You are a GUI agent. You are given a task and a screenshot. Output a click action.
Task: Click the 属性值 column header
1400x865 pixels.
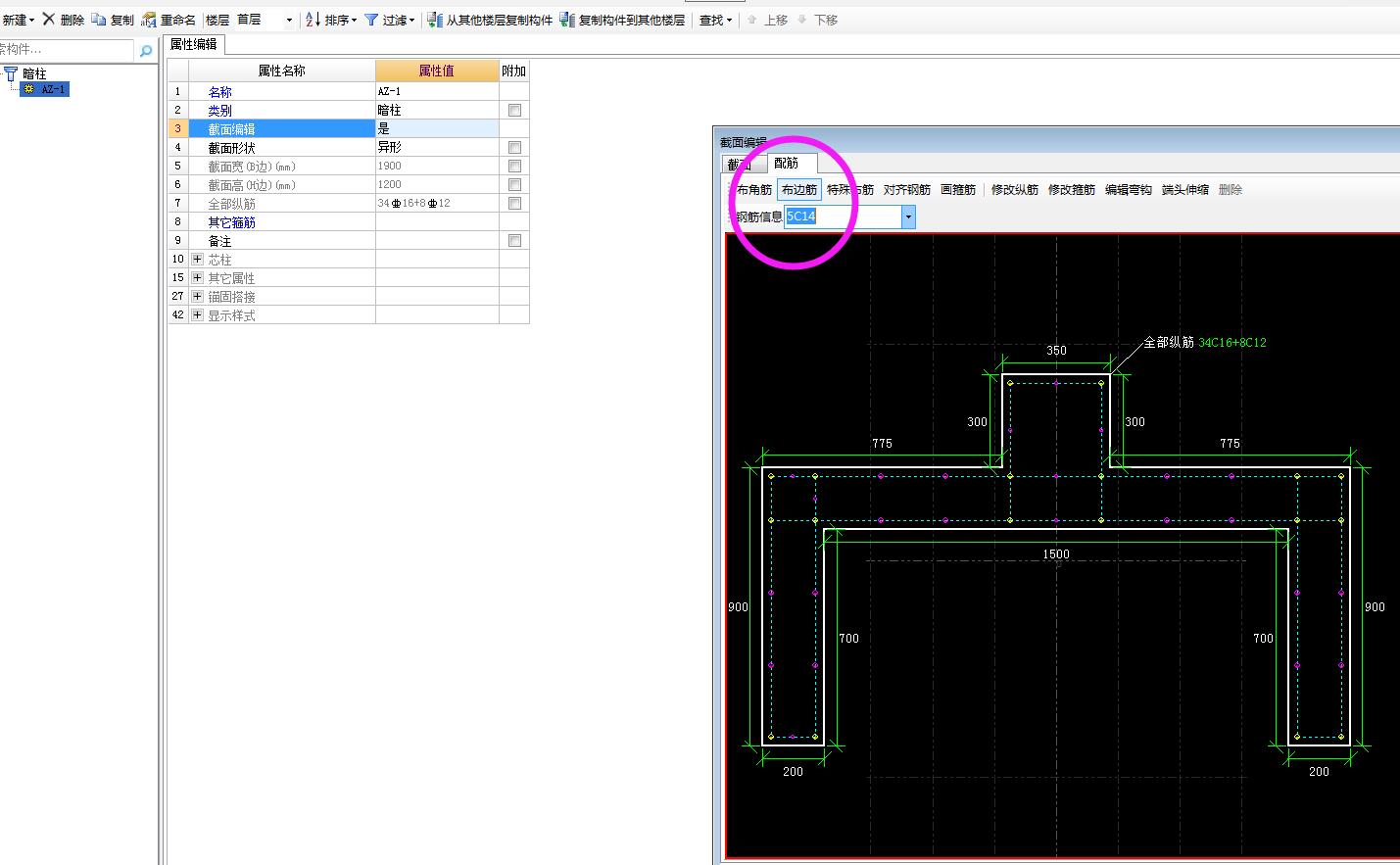pos(437,71)
